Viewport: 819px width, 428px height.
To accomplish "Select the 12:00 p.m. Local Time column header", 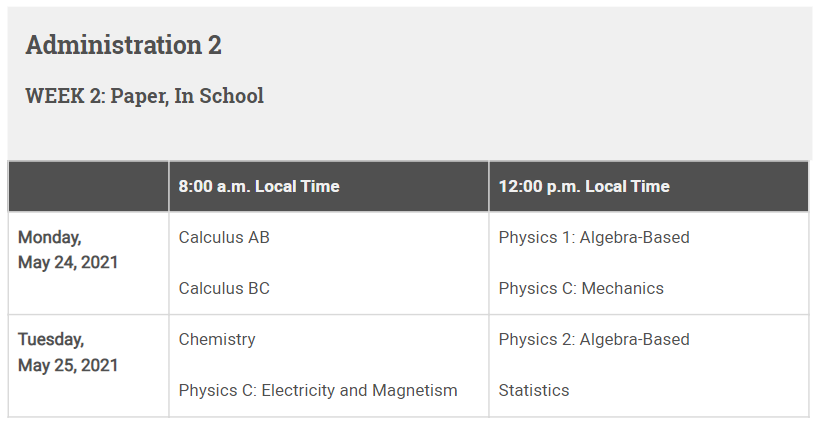I will coord(584,186).
